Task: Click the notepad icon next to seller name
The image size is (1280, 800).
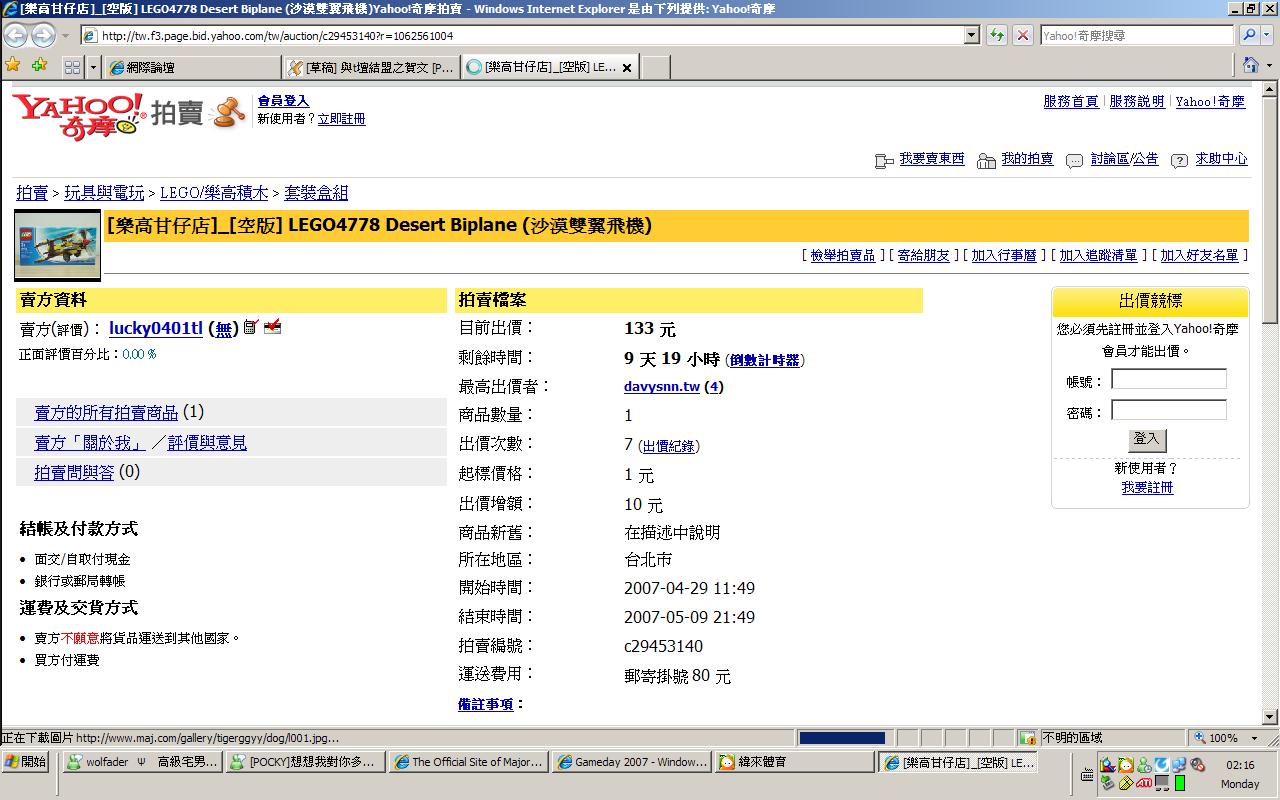Action: [x=250, y=326]
